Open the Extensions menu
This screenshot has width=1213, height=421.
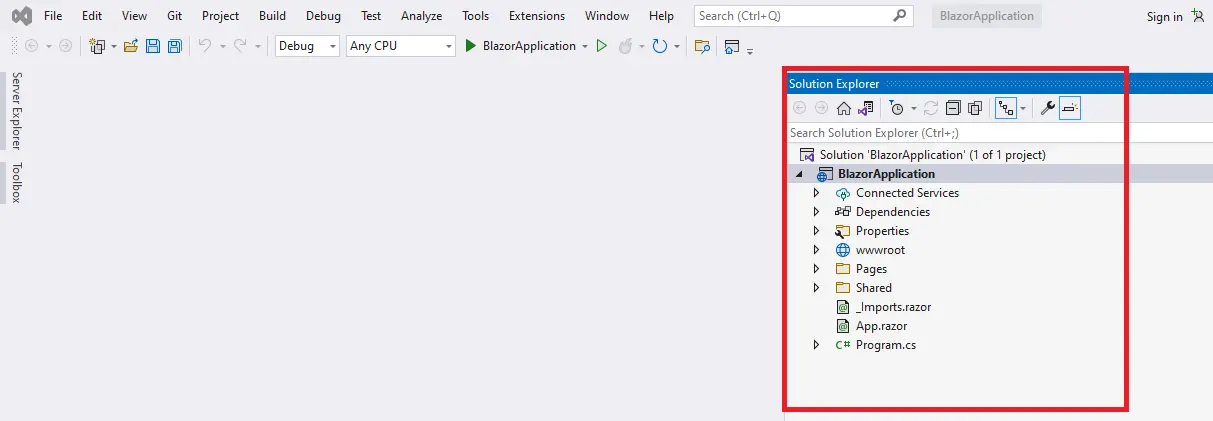tap(537, 16)
